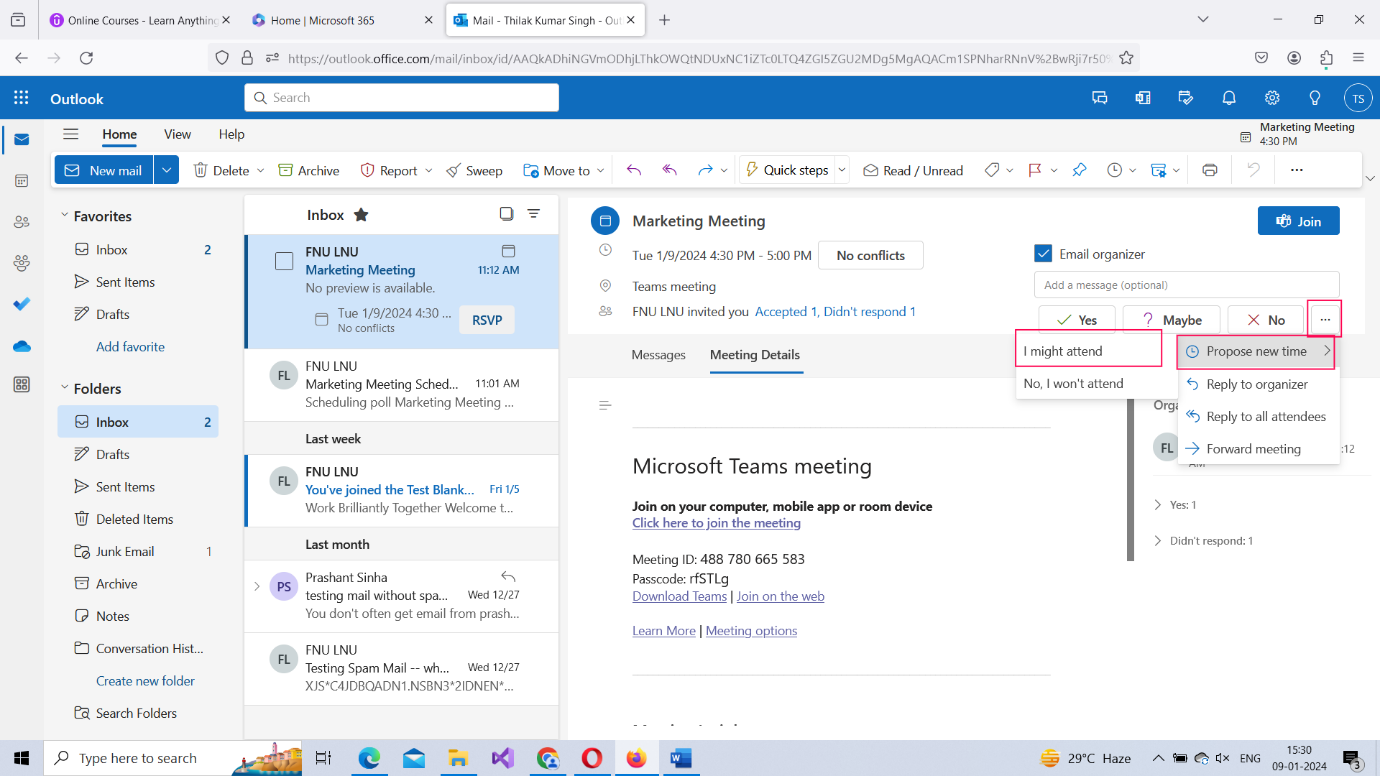The width and height of the screenshot is (1380, 776).
Task: Open the Meeting options link
Action: 751,631
